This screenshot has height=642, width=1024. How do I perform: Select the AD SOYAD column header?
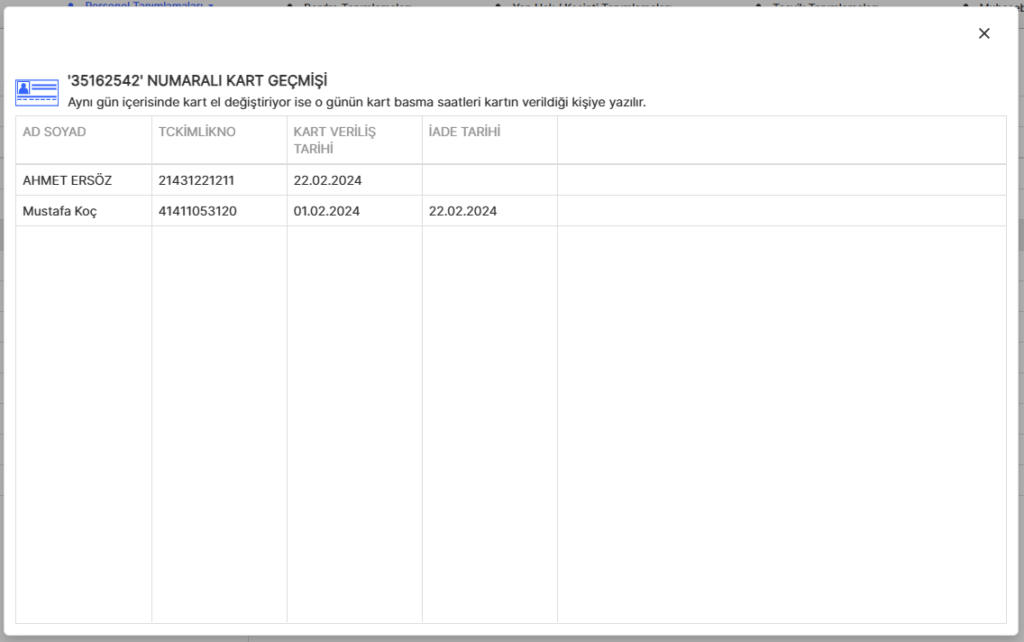[x=54, y=132]
